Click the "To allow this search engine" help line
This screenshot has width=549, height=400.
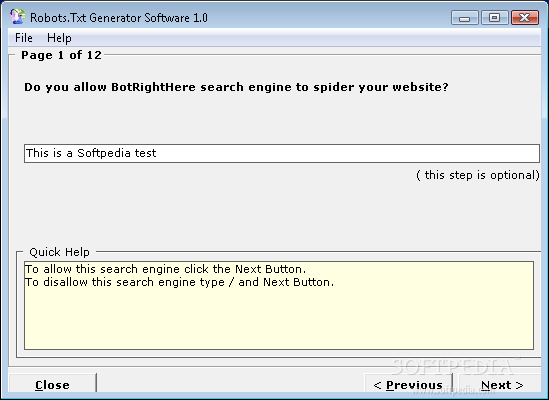pos(165,269)
